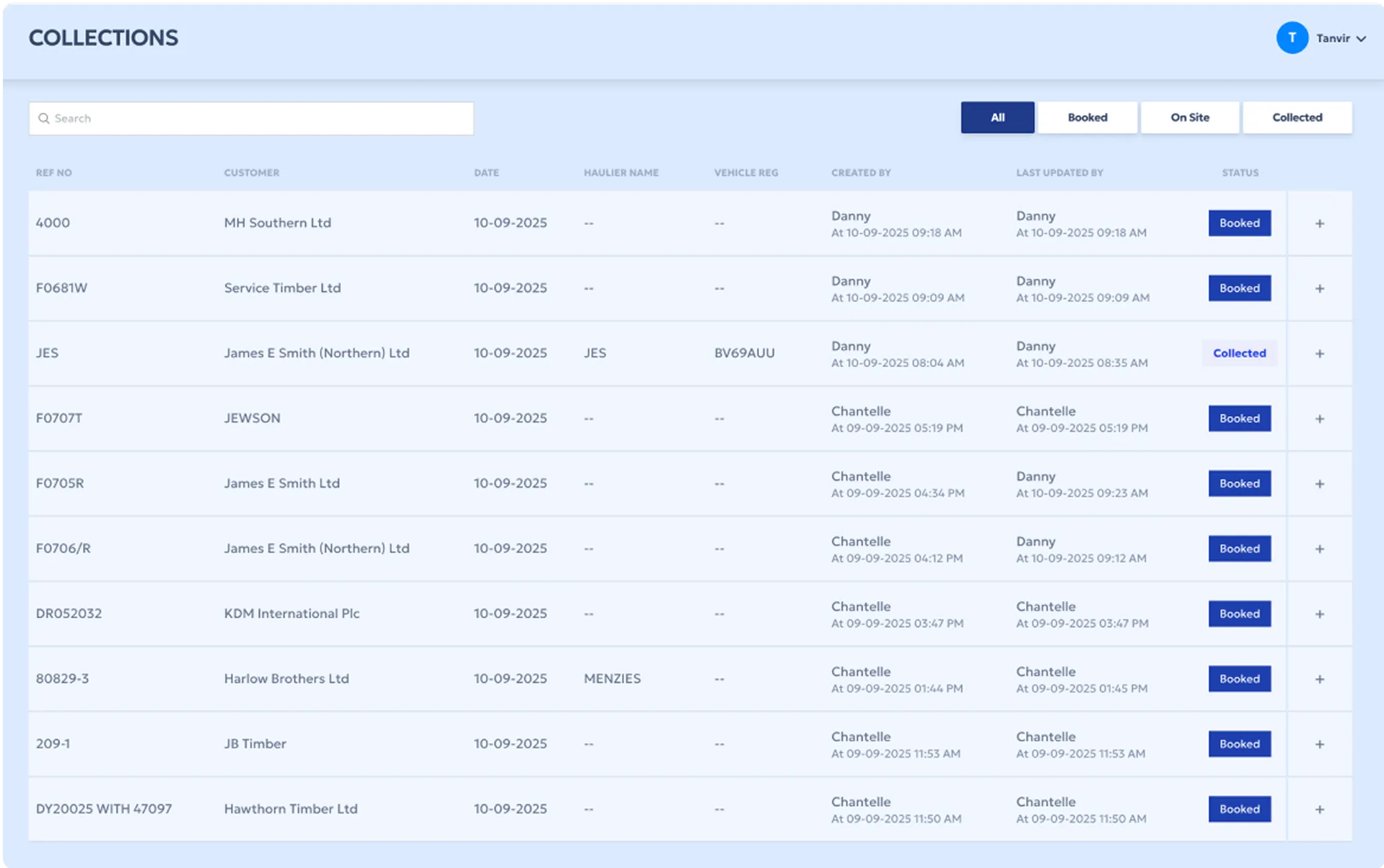Click the plus icon for JEWSON row

[1319, 419]
